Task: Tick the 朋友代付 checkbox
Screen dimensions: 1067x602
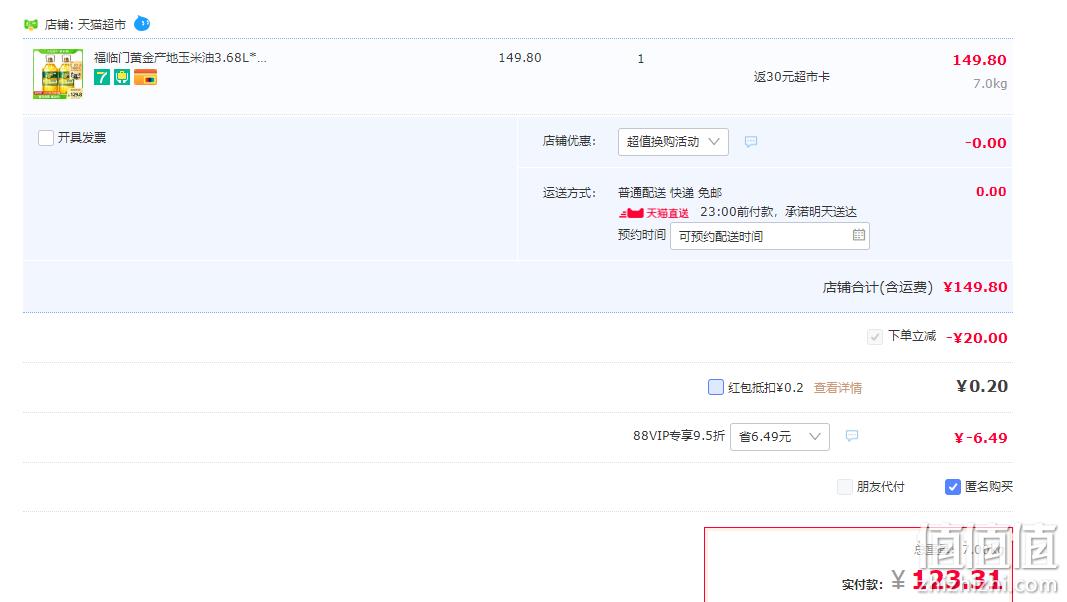Action: [x=844, y=487]
